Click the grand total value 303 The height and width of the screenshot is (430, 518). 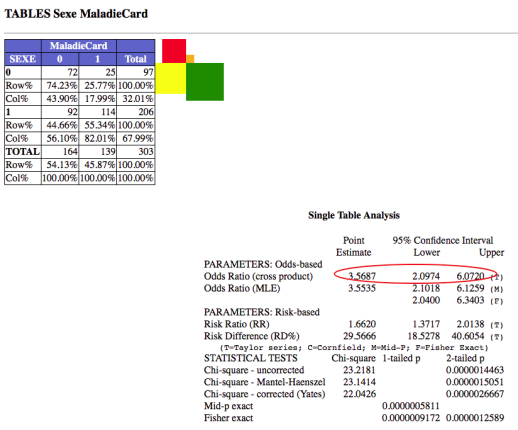click(136, 151)
